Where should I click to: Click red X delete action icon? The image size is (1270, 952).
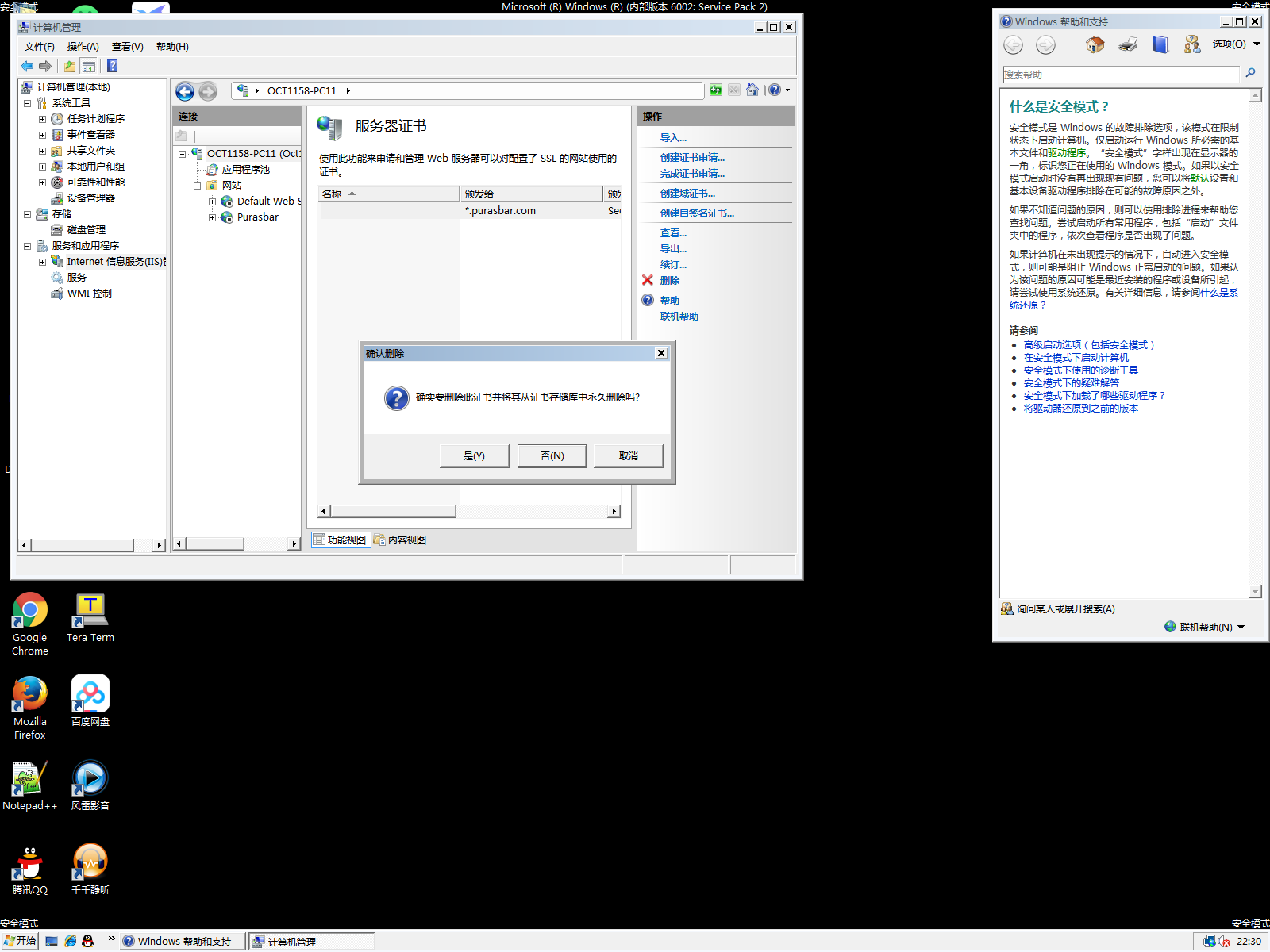coord(648,280)
